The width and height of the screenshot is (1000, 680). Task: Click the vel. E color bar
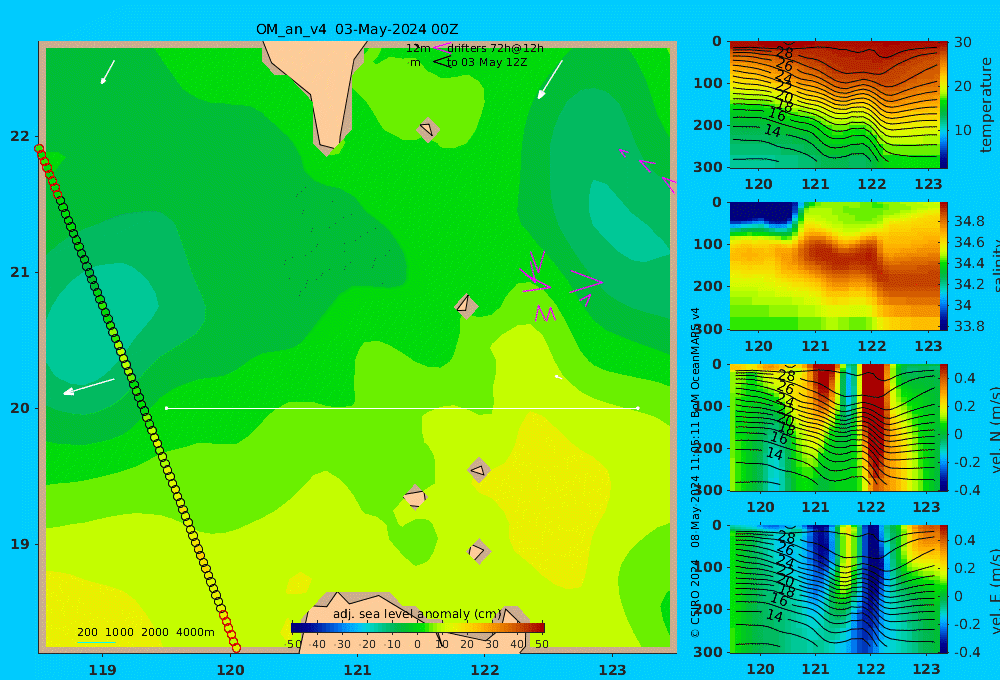[x=943, y=589]
